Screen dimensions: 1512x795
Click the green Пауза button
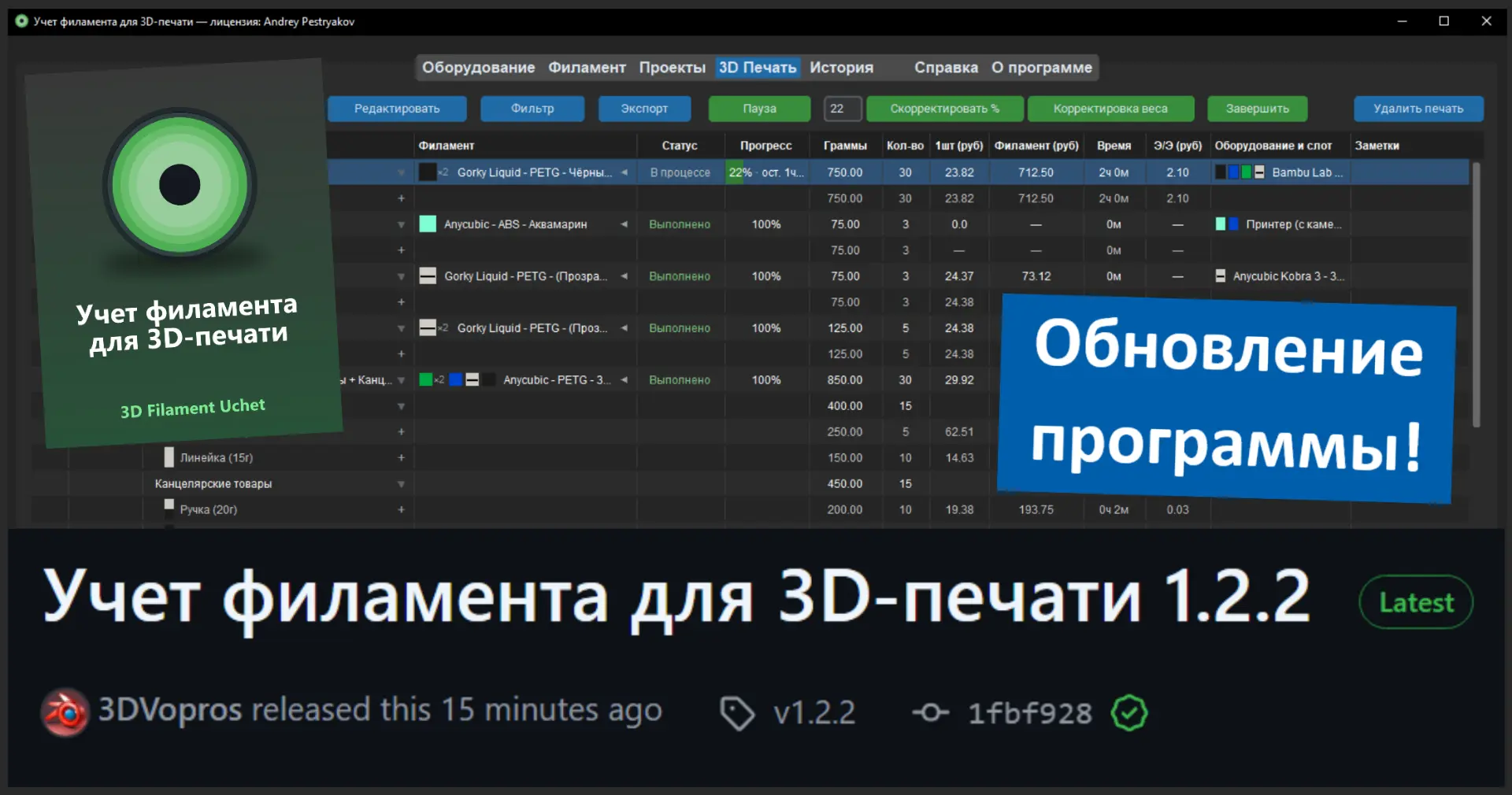[x=759, y=109]
